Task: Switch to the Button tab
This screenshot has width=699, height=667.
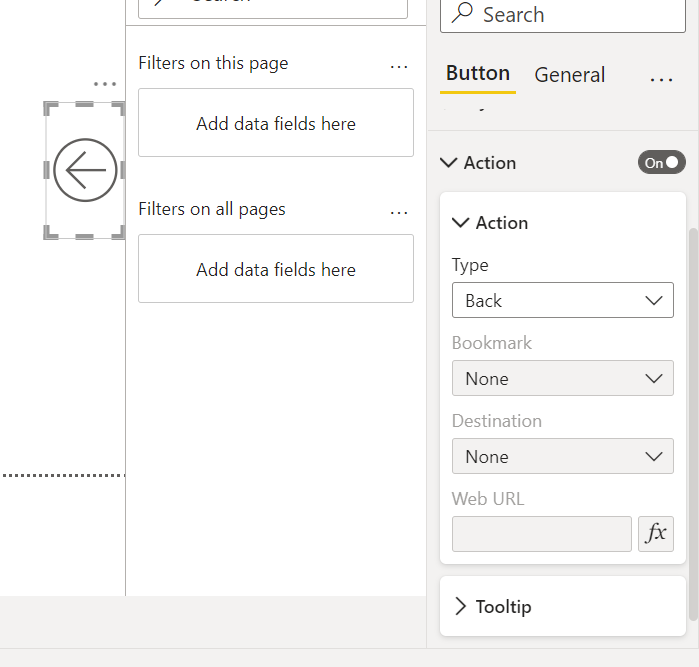Action: (x=478, y=74)
